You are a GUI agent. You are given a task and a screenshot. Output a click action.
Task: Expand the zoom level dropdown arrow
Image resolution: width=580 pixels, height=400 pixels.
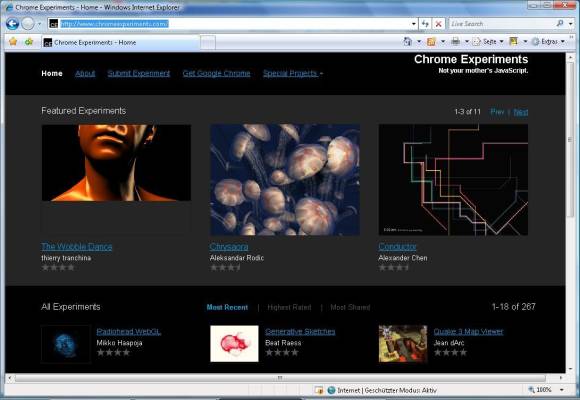point(562,390)
